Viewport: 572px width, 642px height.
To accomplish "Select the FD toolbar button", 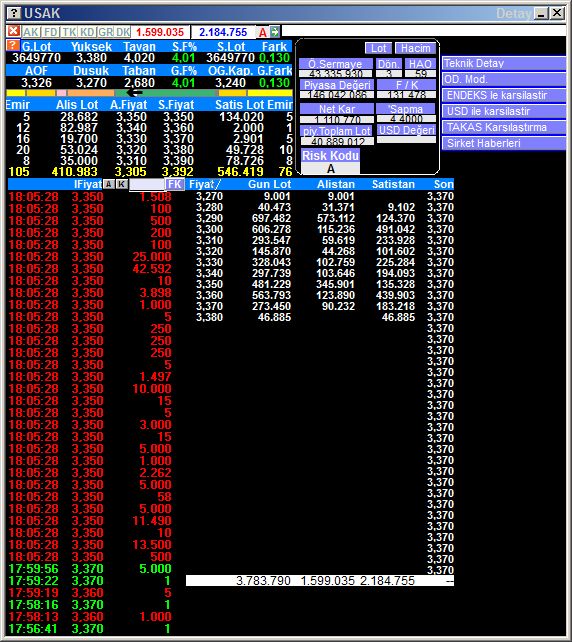I will pos(51,32).
